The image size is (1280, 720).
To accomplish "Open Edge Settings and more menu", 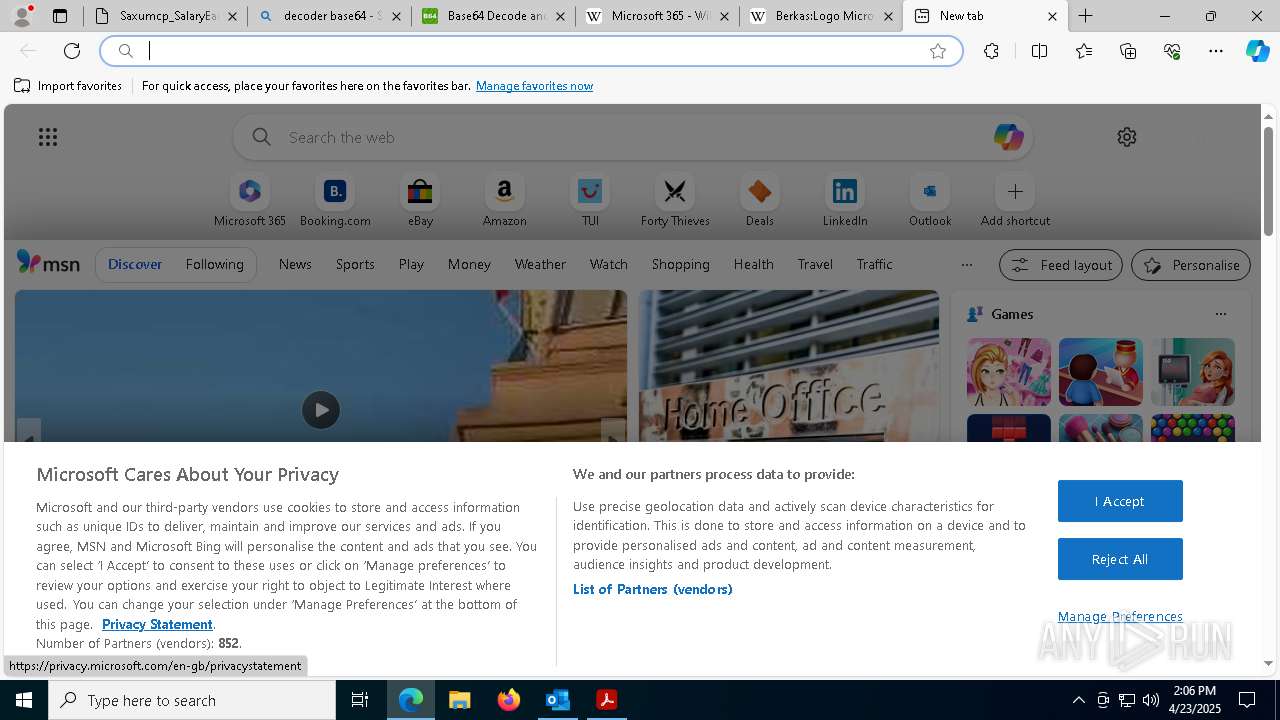I will click(1216, 51).
